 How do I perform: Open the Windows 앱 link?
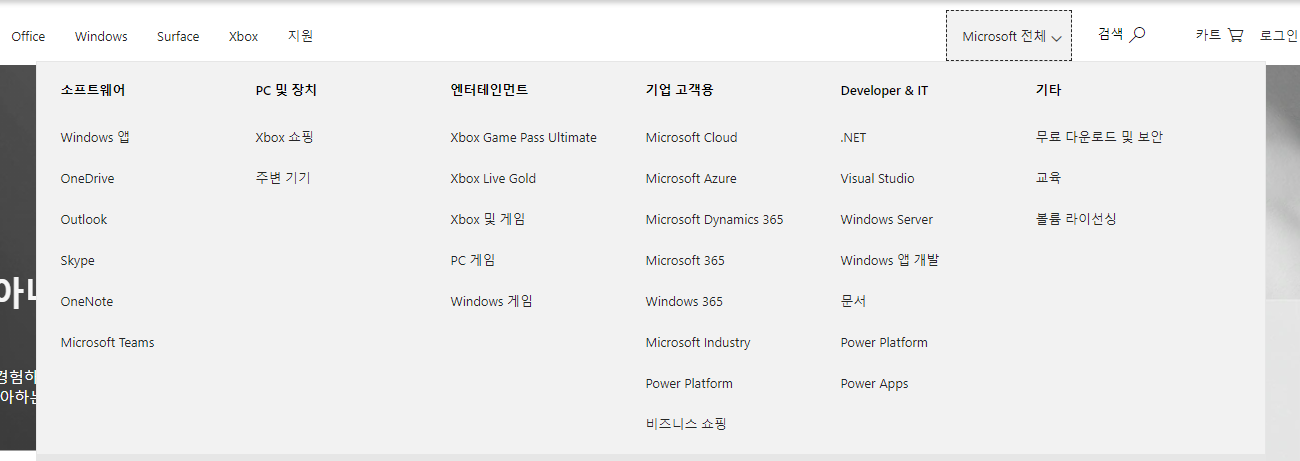coord(95,137)
